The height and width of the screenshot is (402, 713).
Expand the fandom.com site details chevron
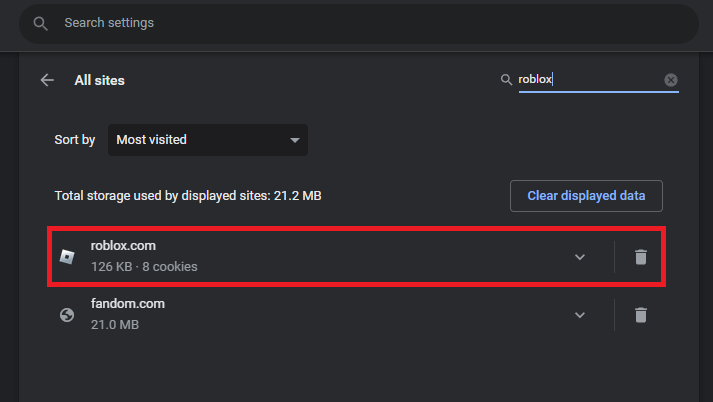[x=579, y=315]
